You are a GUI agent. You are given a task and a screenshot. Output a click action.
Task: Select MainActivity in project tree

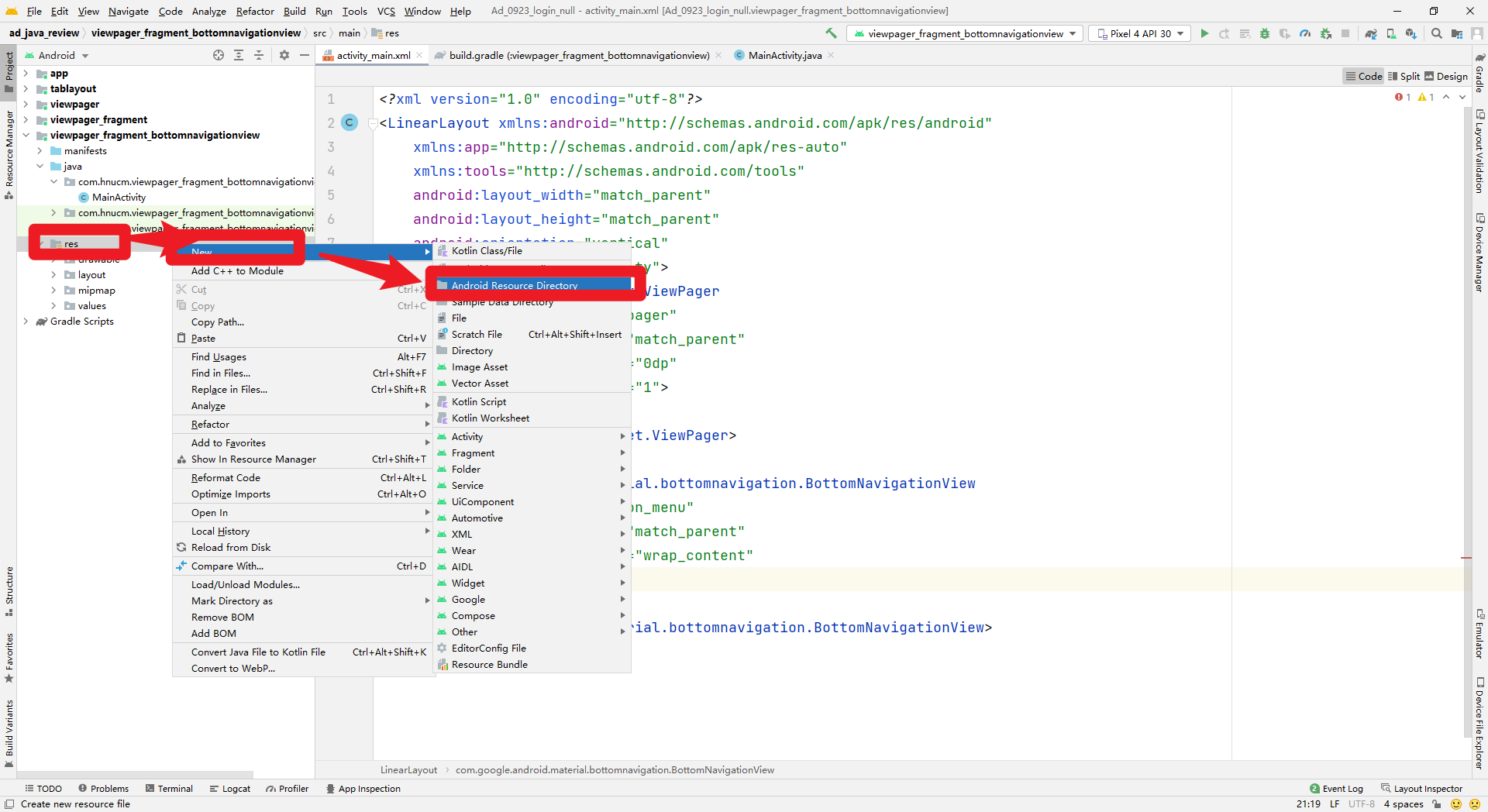tap(119, 198)
